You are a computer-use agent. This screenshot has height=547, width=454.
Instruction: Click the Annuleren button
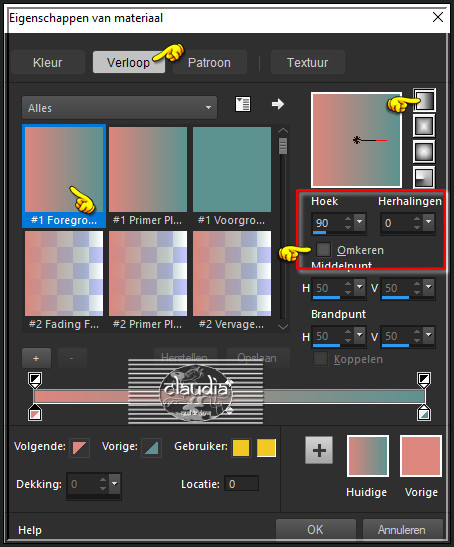(402, 530)
